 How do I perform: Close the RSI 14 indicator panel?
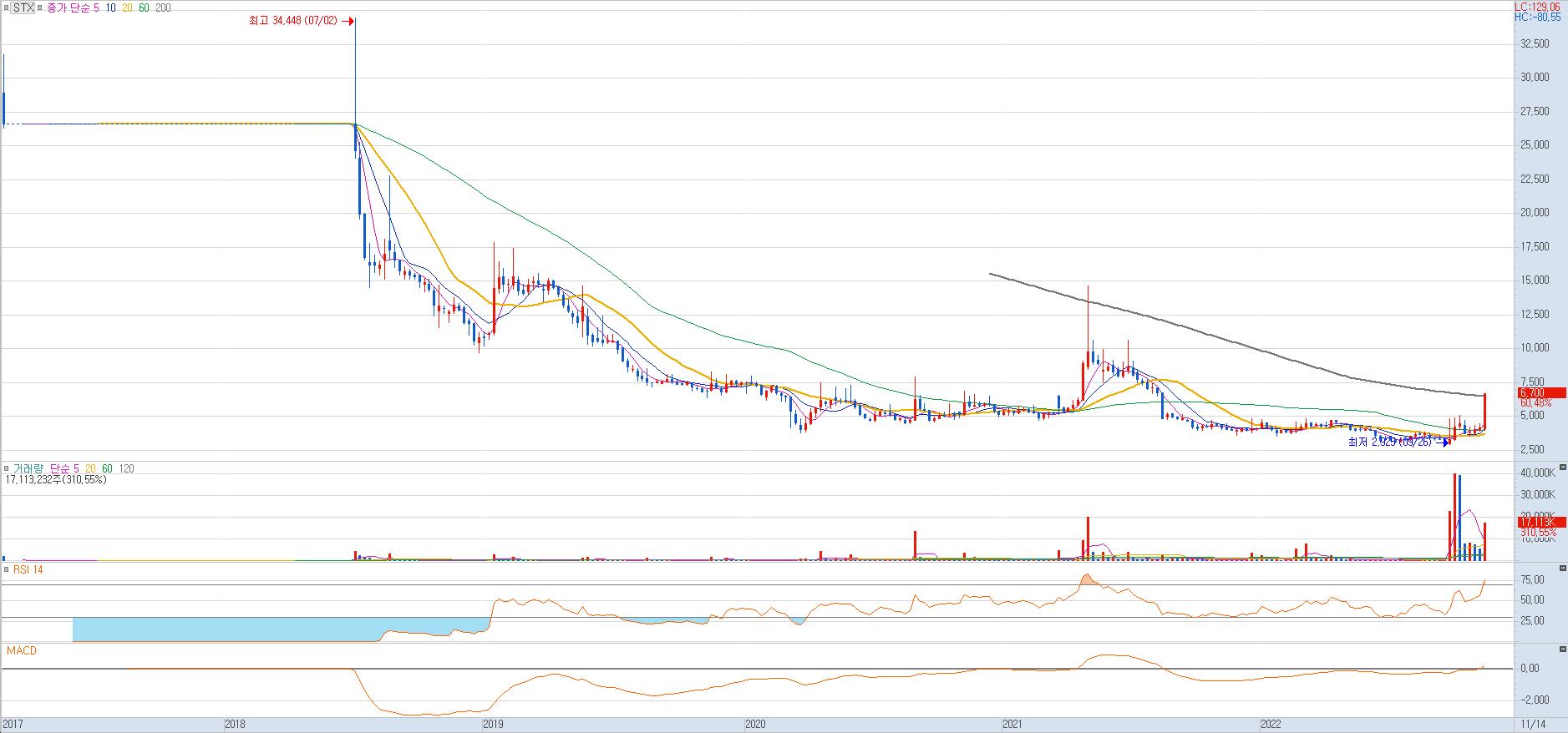point(1563,569)
